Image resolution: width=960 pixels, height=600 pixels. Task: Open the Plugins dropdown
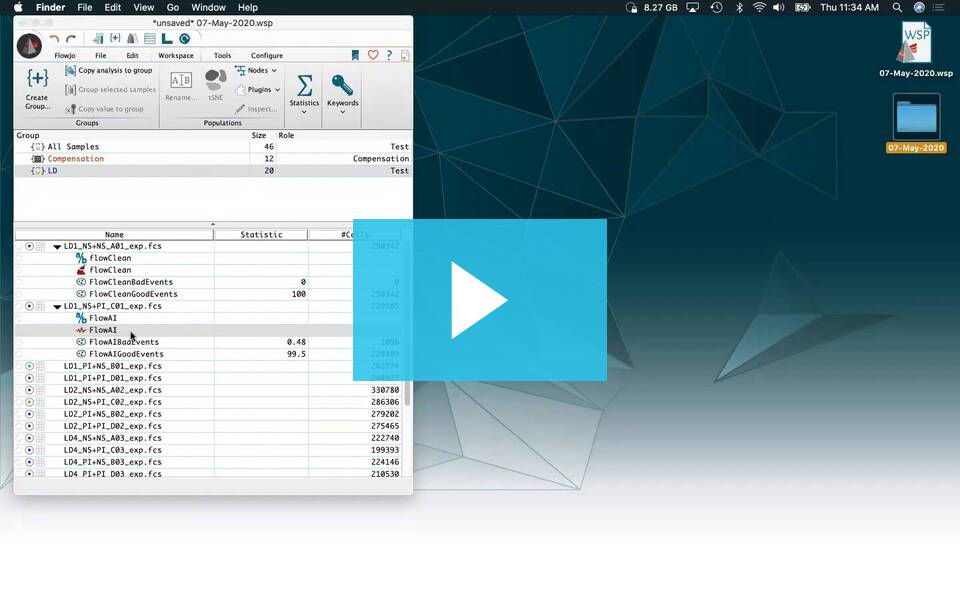258,89
